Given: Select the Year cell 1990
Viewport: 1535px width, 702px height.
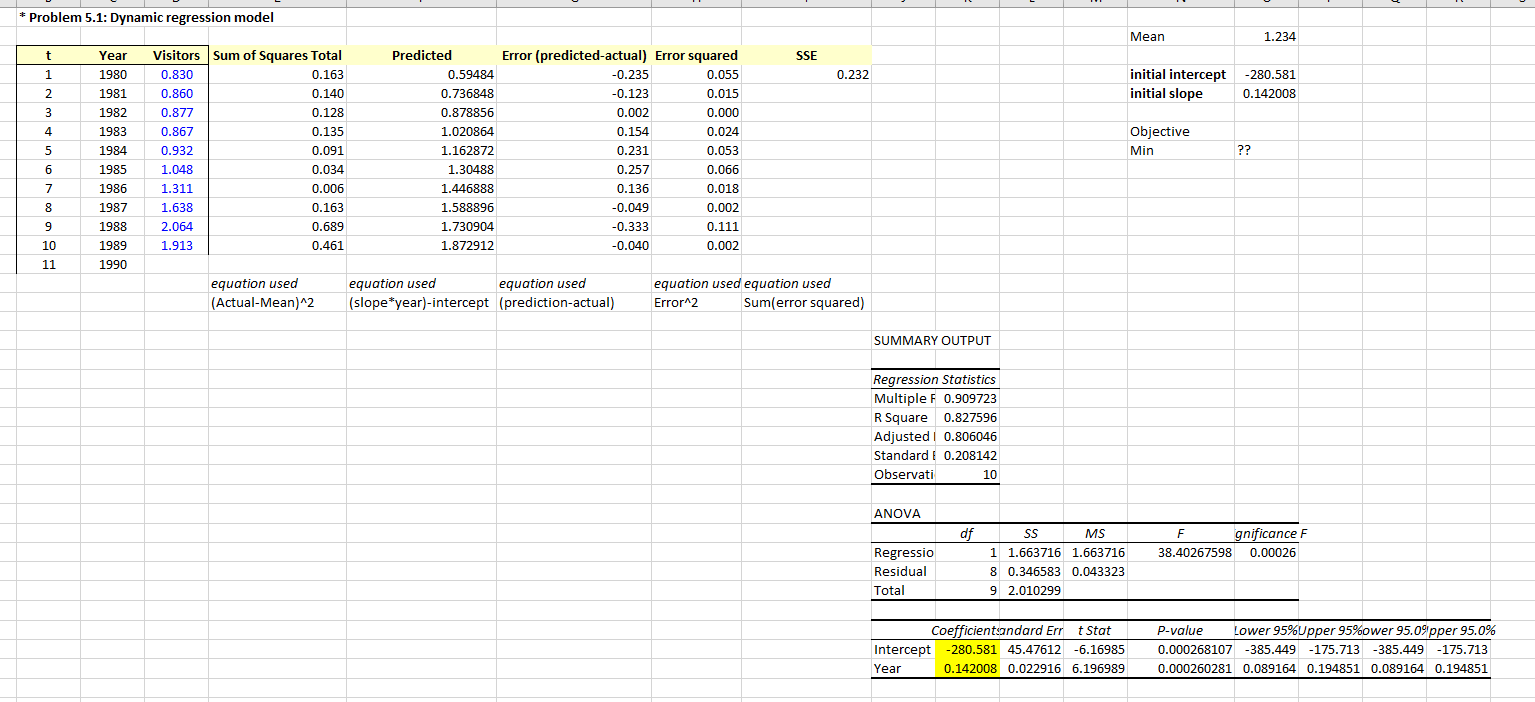Looking at the screenshot, I should 113,264.
